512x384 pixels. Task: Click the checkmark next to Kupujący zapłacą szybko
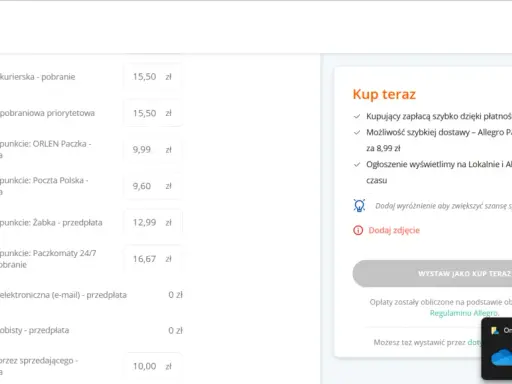click(x=357, y=116)
